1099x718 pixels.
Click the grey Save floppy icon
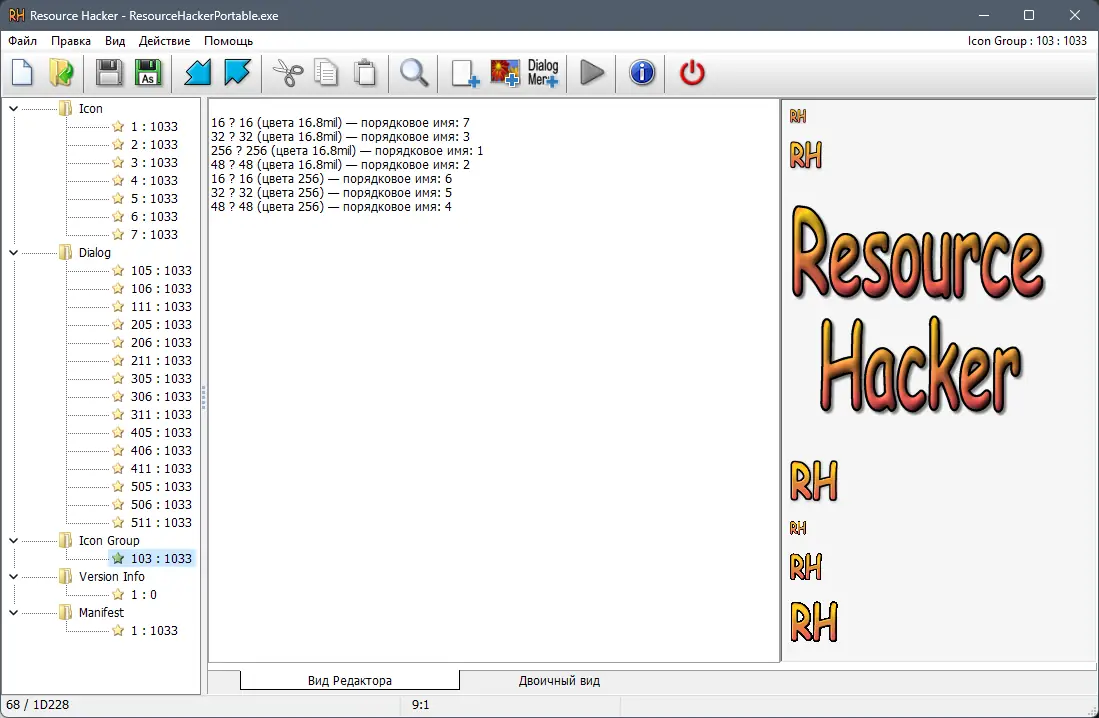(x=109, y=73)
